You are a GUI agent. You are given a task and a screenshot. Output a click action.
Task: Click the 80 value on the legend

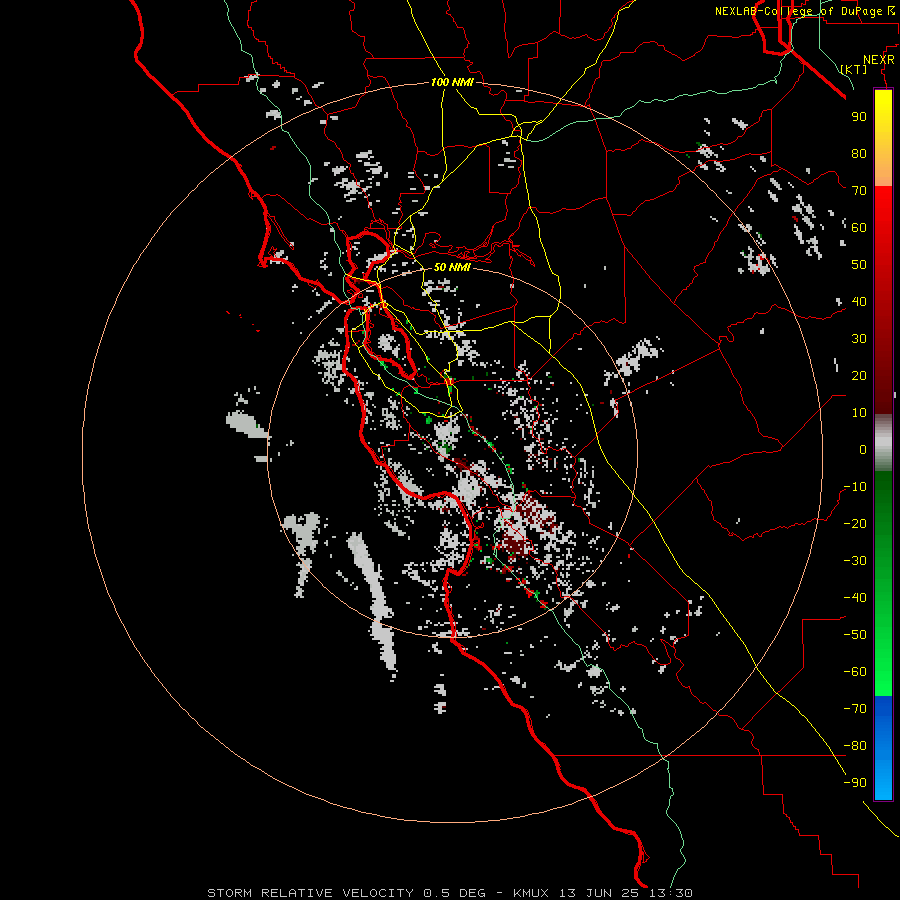click(859, 154)
